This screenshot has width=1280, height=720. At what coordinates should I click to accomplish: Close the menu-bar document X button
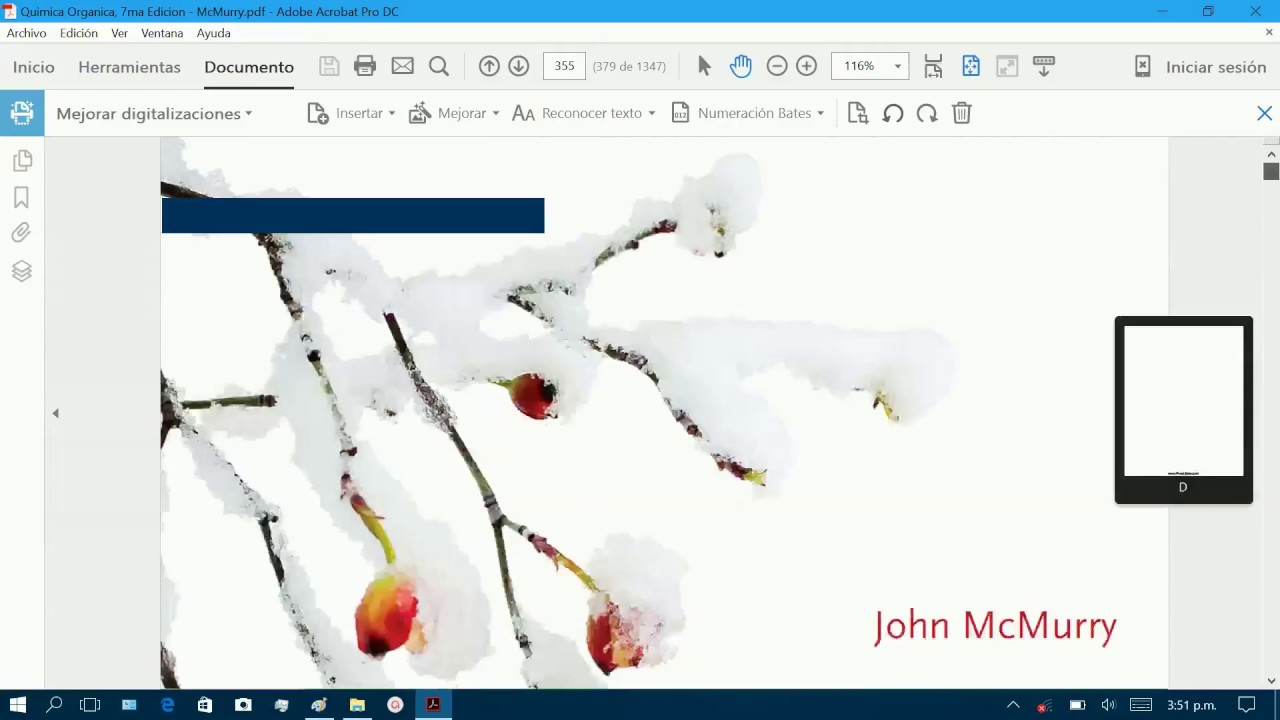[x=1270, y=32]
